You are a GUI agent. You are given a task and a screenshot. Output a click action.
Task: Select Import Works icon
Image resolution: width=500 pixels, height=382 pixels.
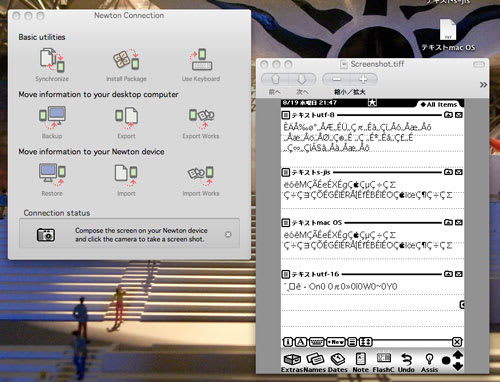point(201,176)
